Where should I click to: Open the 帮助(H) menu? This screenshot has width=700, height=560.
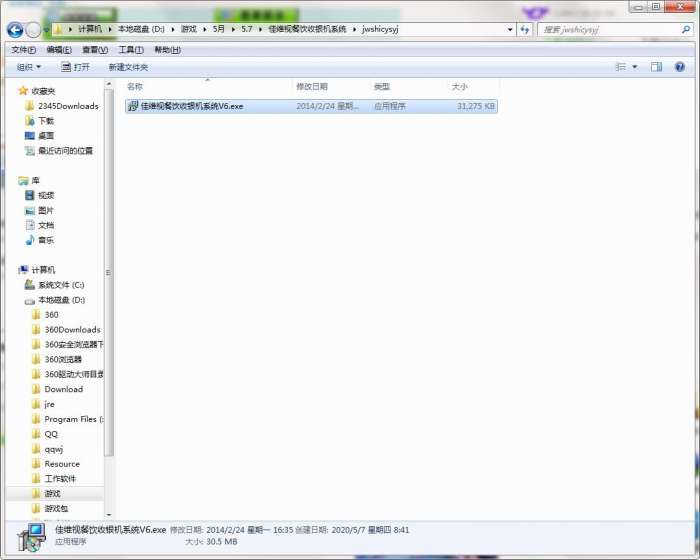[167, 50]
